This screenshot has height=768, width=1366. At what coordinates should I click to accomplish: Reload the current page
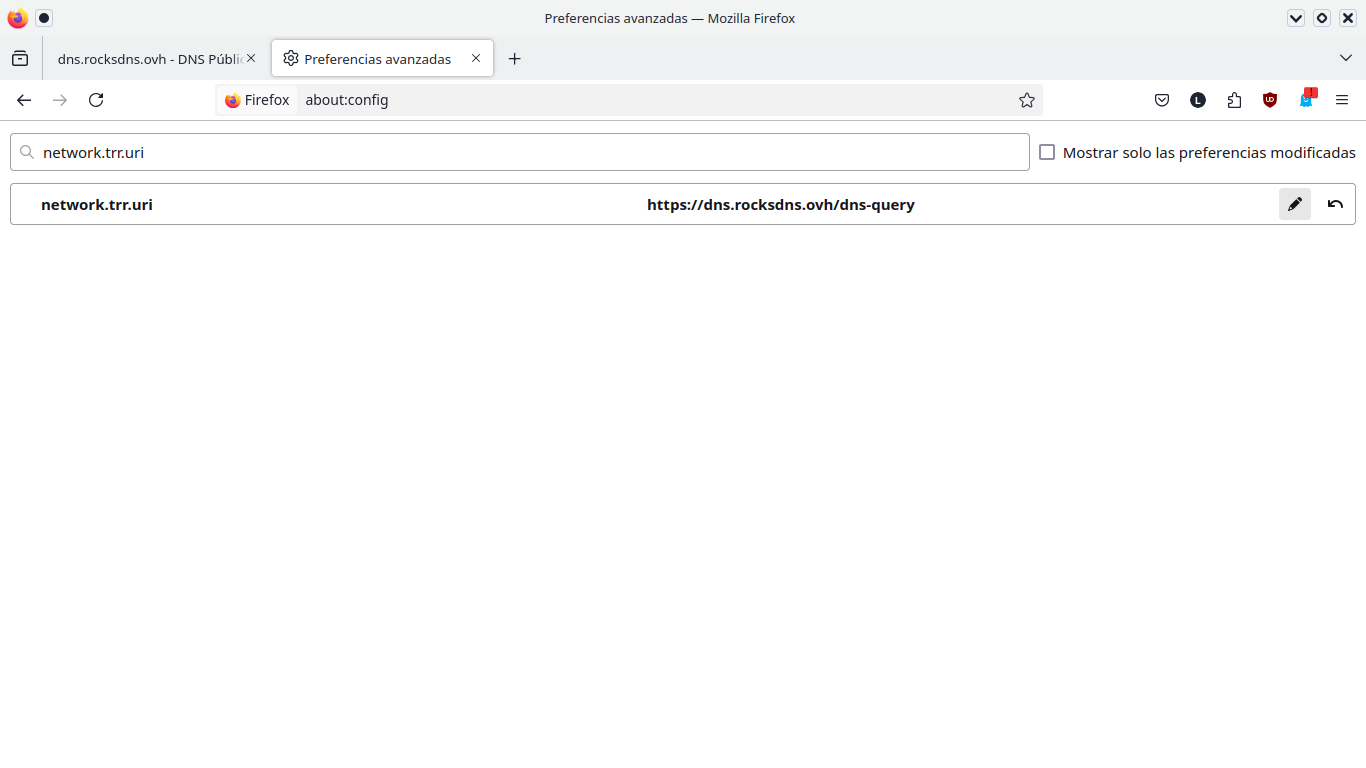point(96,100)
